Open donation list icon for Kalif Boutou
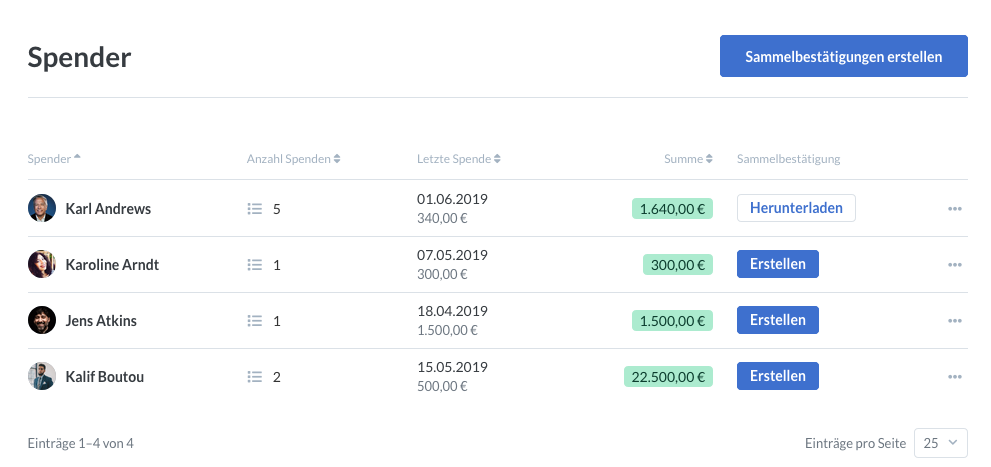 click(254, 377)
